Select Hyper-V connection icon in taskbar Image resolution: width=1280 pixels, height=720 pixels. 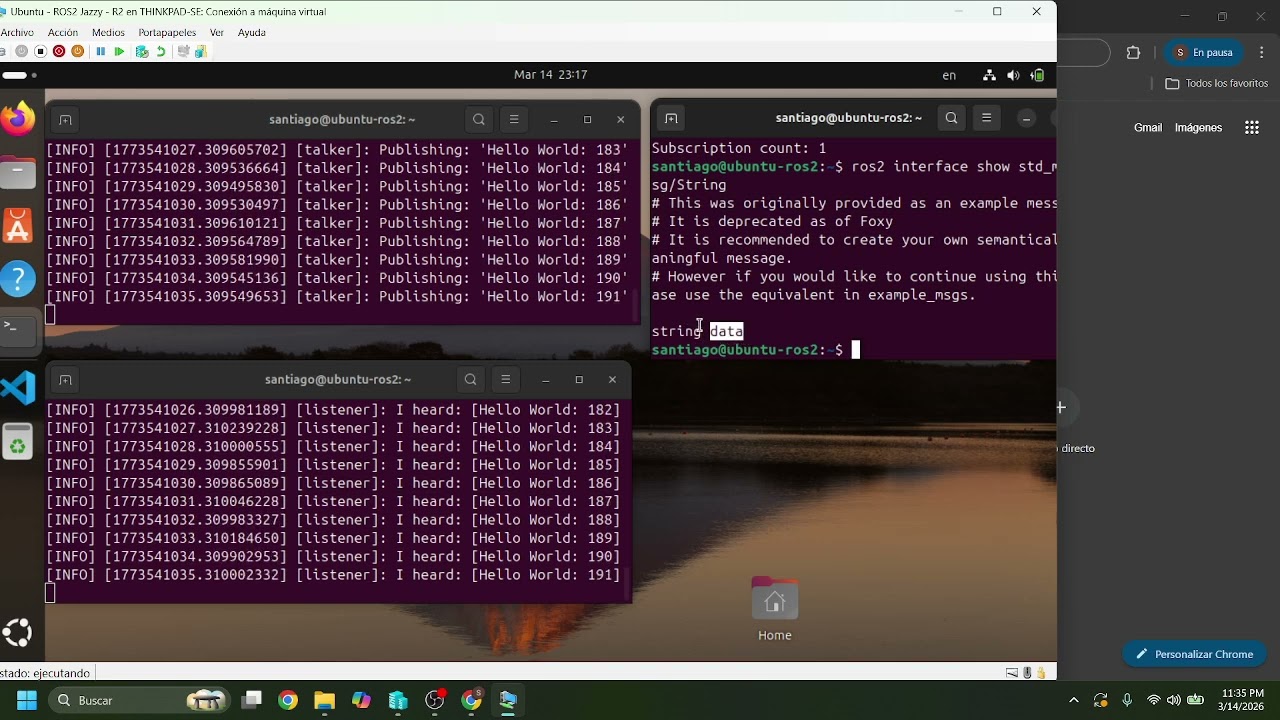click(508, 700)
